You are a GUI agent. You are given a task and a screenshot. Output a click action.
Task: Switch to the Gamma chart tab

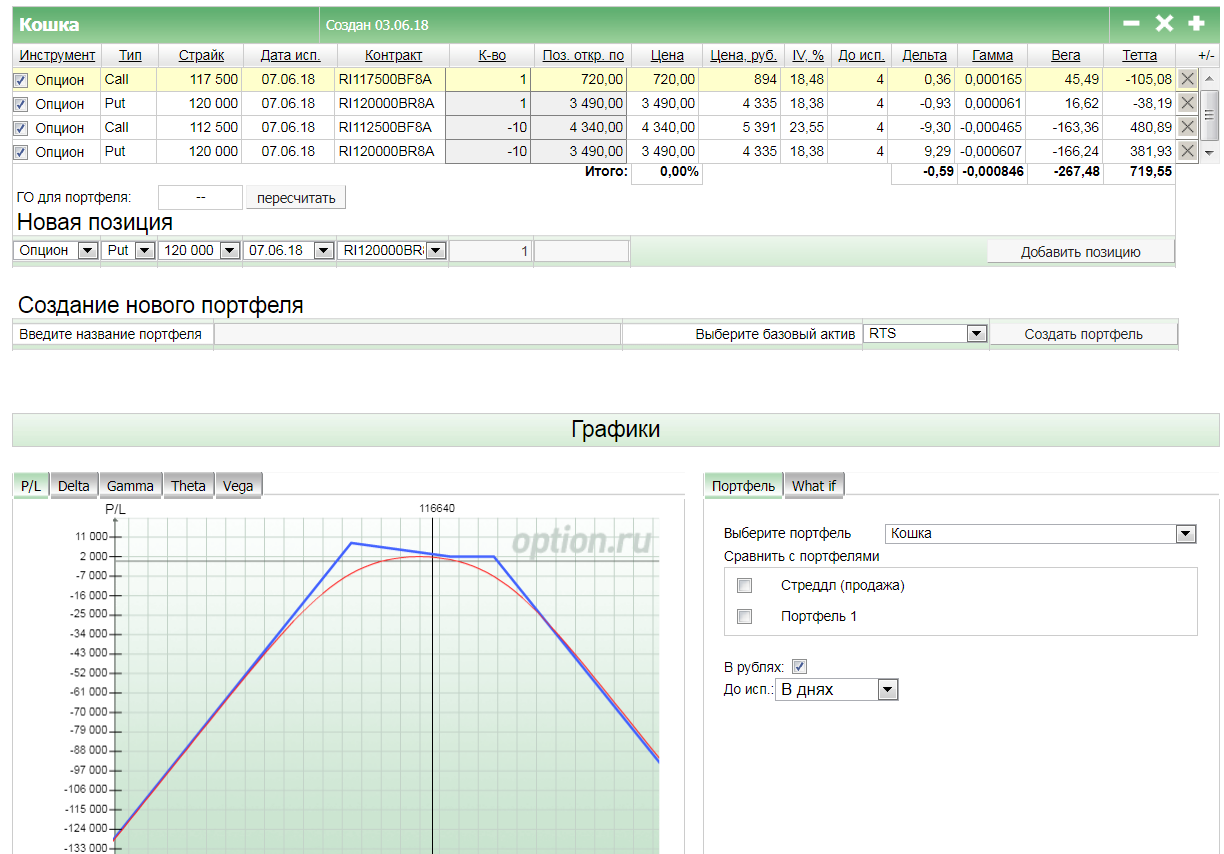pos(130,486)
